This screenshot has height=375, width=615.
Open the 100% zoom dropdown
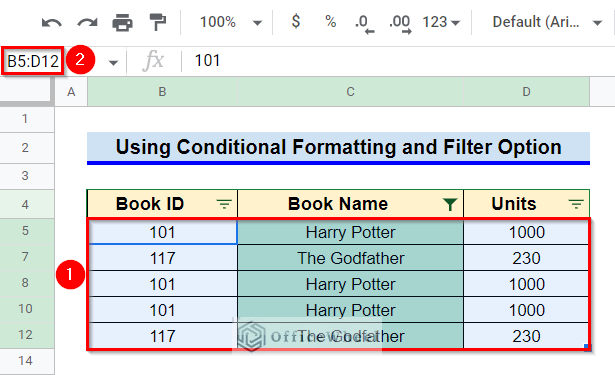pos(231,22)
